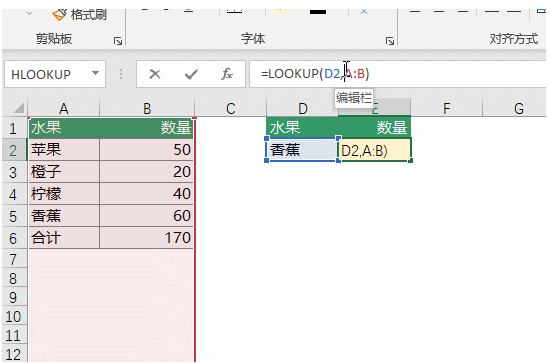550x363 pixels.
Task: Open the 字体 font group dialog launcher
Action: 390,41
